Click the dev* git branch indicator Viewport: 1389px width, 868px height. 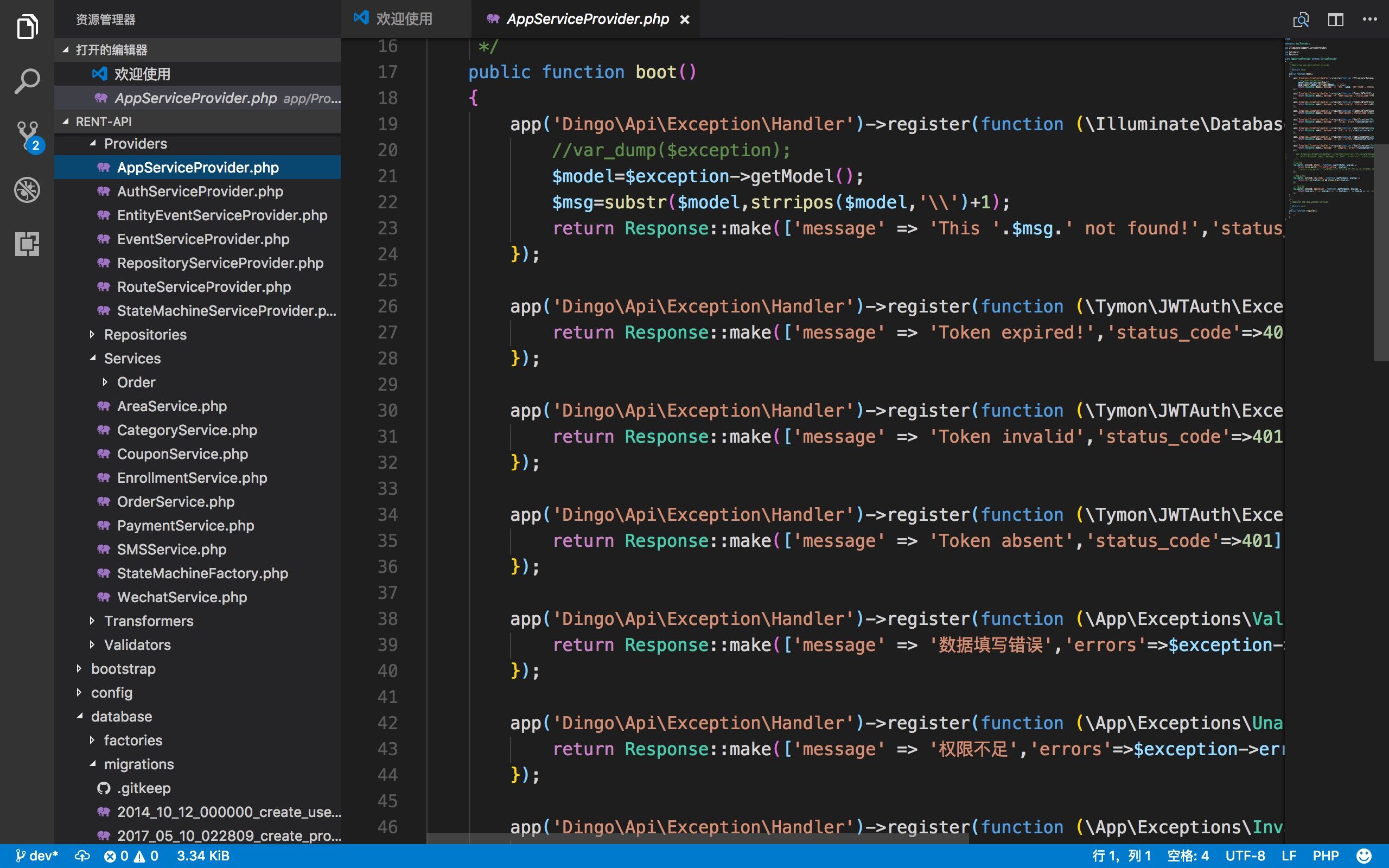(x=37, y=856)
